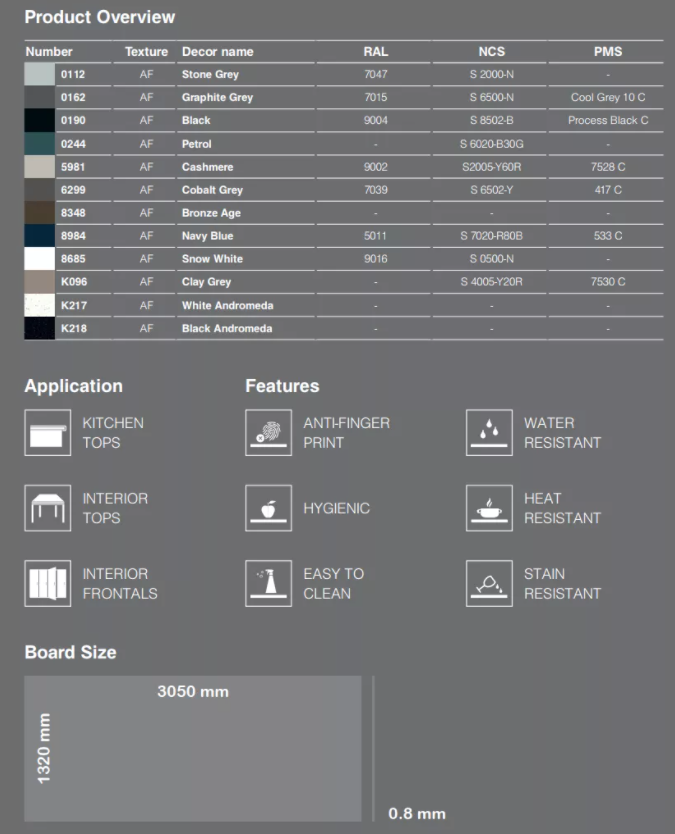Image resolution: width=675 pixels, height=834 pixels.
Task: Select the Black 0190 color swatch
Action: [39, 120]
